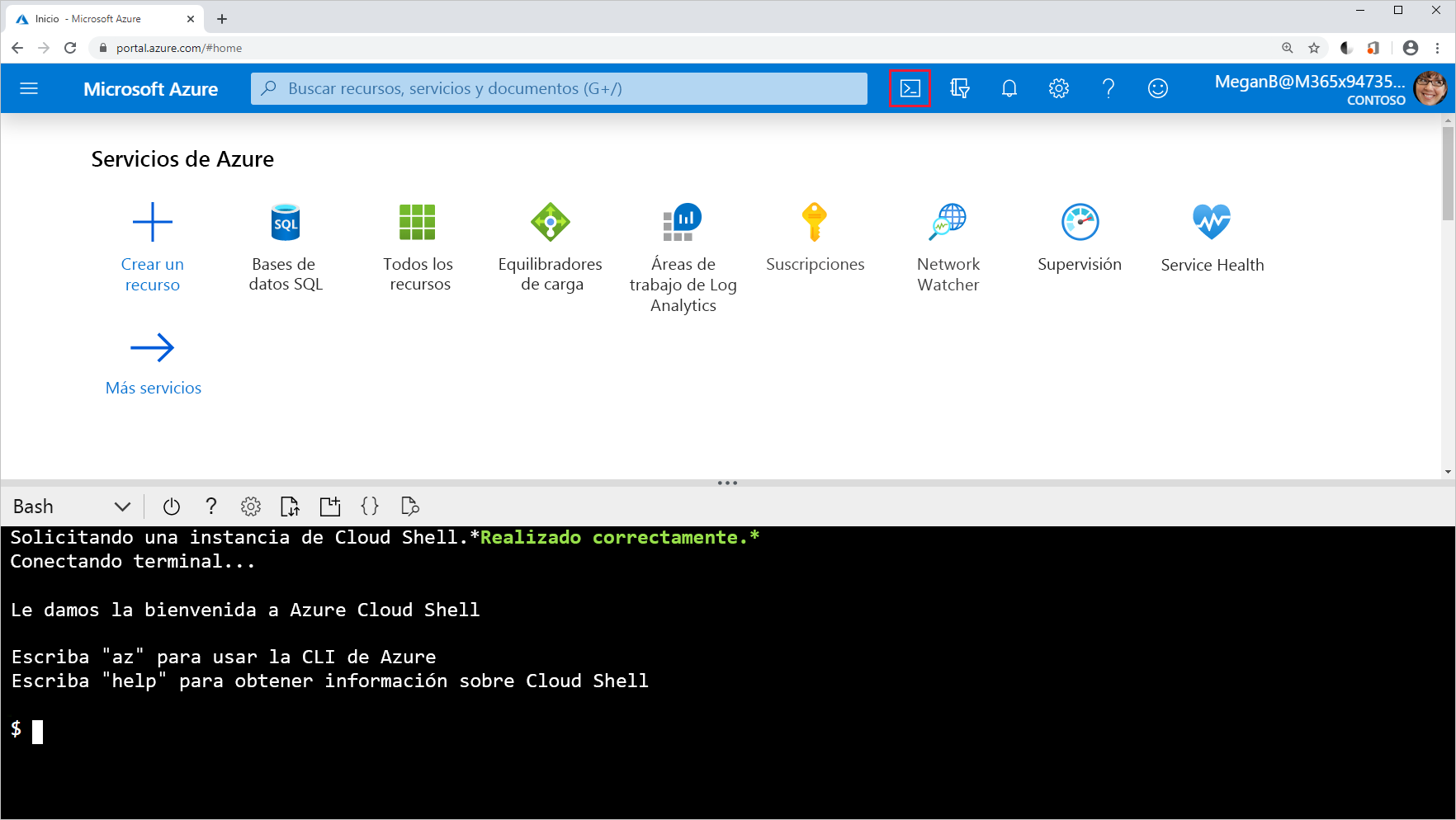The image size is (1456, 820).
Task: Open the editor curly braces icon
Action: coord(370,507)
